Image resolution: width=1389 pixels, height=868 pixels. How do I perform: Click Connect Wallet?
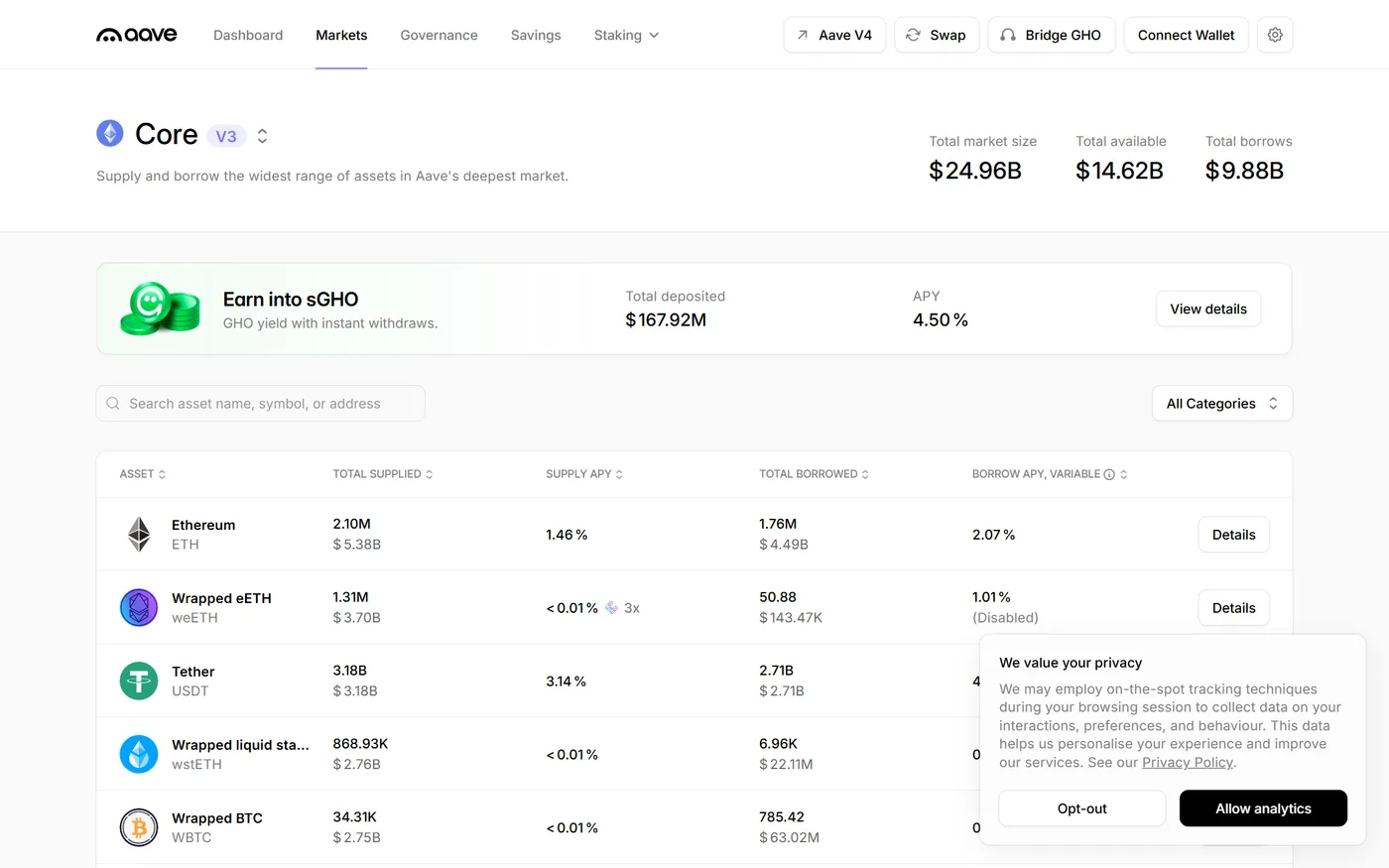[x=1186, y=35]
